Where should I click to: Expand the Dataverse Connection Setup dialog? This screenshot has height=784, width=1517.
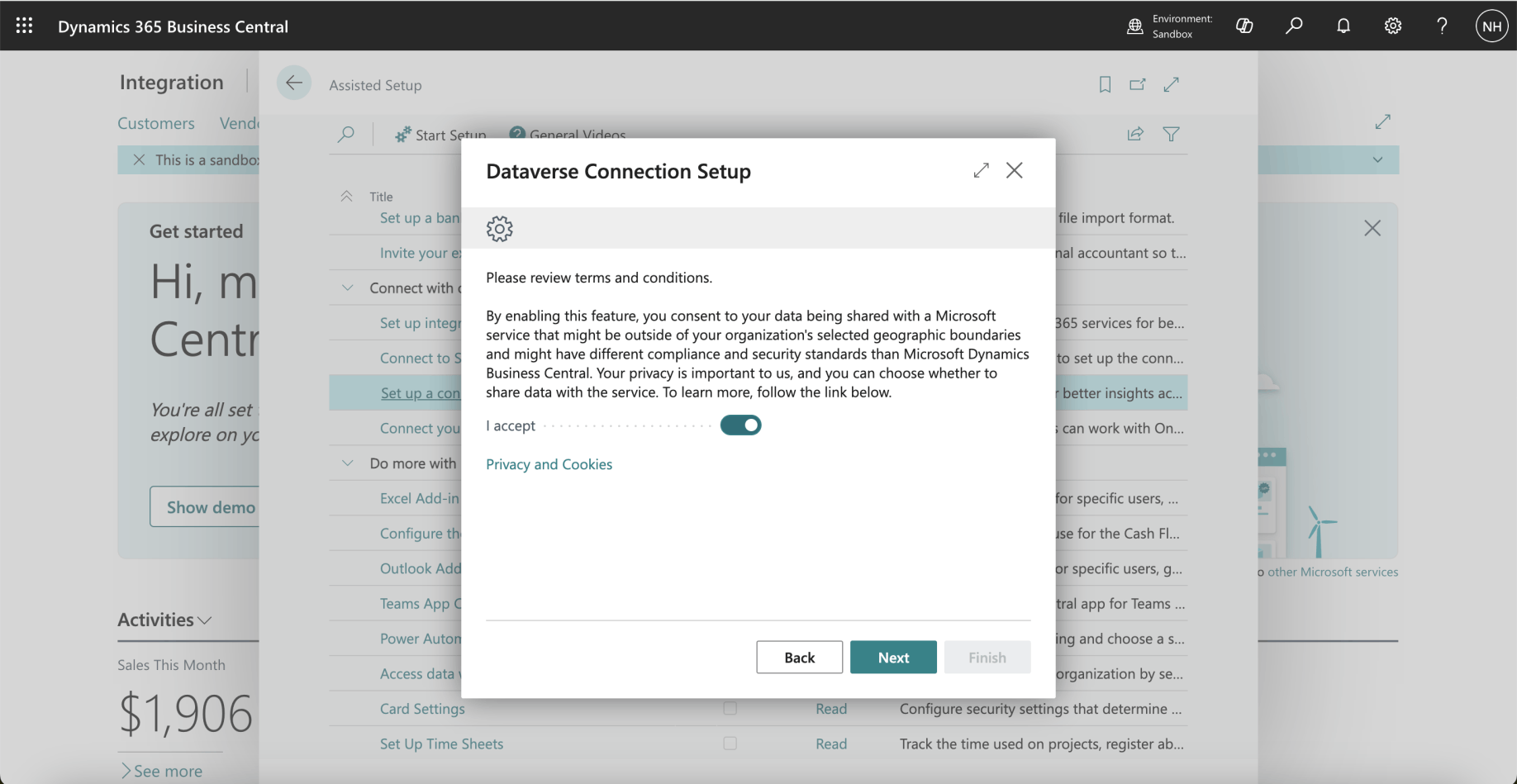tap(981, 170)
